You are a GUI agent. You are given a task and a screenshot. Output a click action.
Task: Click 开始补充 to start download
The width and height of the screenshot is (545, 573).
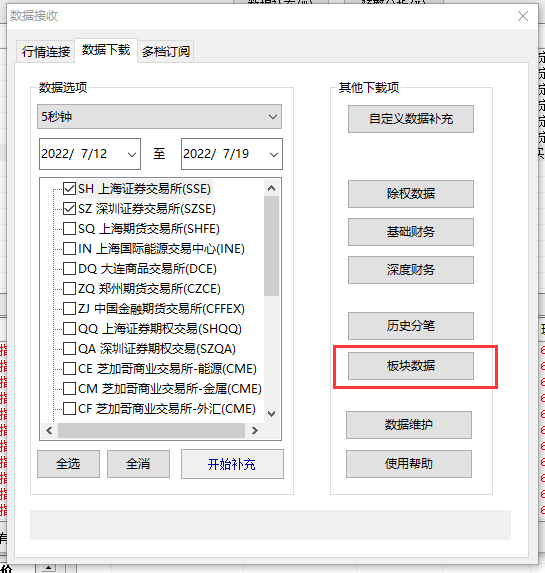[x=232, y=464]
